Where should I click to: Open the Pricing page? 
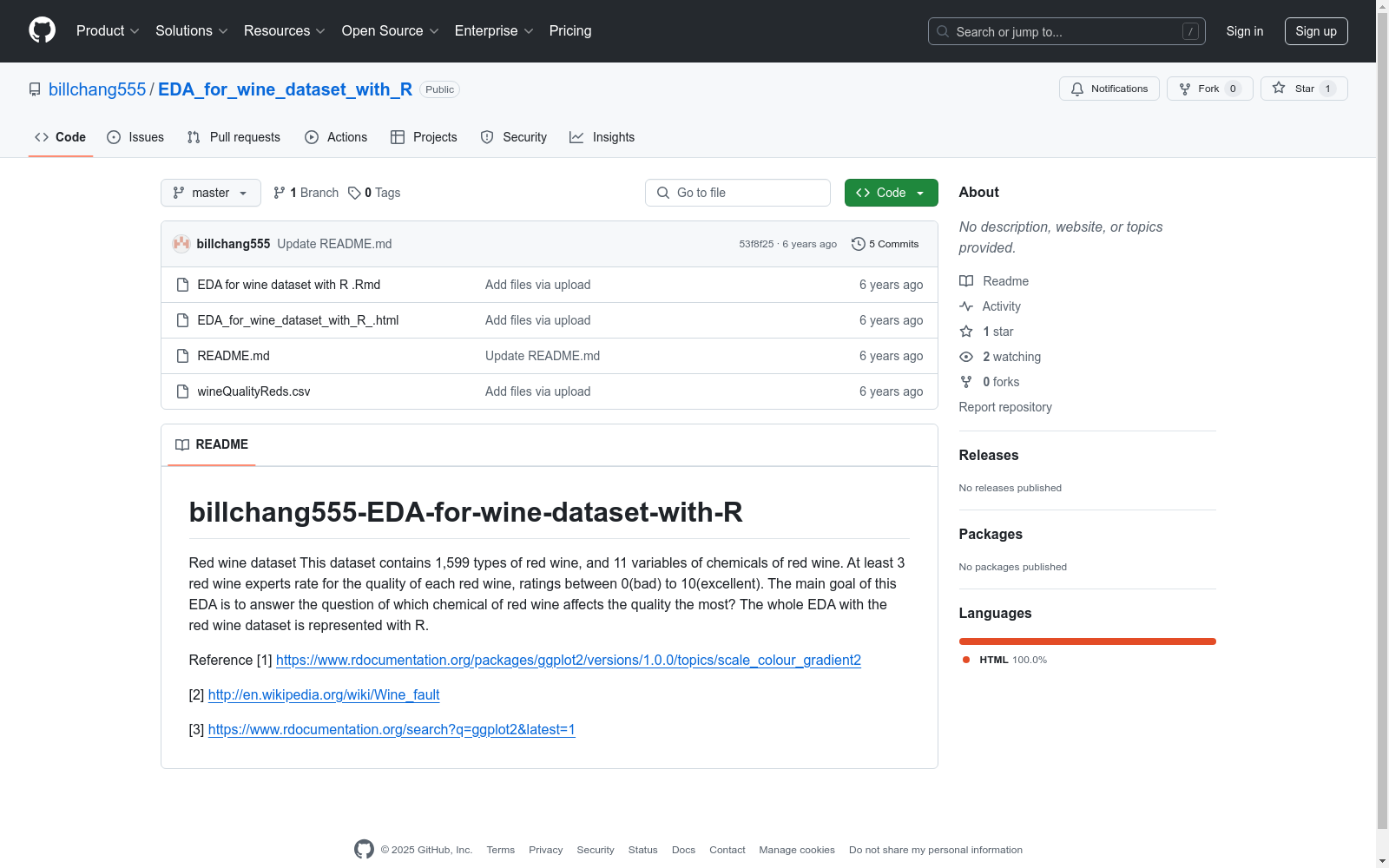570,30
